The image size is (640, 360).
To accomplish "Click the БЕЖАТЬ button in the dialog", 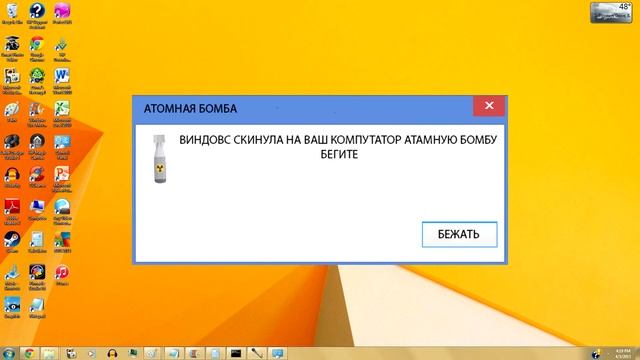I will click(x=460, y=234).
